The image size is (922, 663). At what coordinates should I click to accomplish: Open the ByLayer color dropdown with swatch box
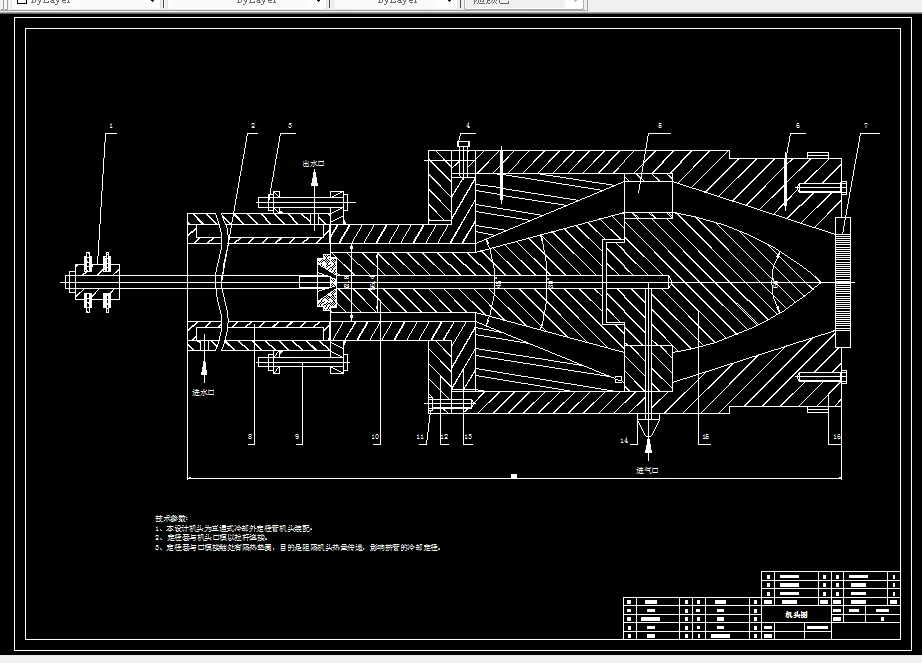tap(87, 2)
